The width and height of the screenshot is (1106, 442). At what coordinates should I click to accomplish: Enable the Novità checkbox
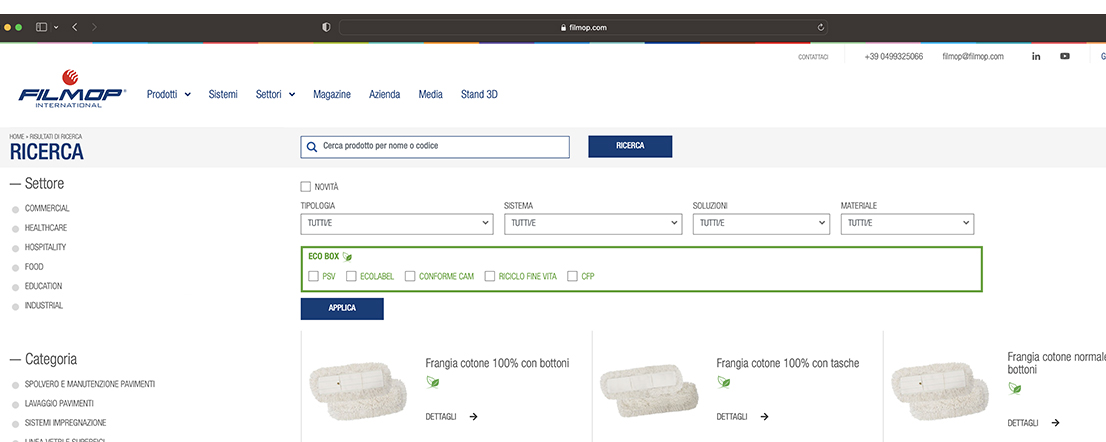click(306, 186)
